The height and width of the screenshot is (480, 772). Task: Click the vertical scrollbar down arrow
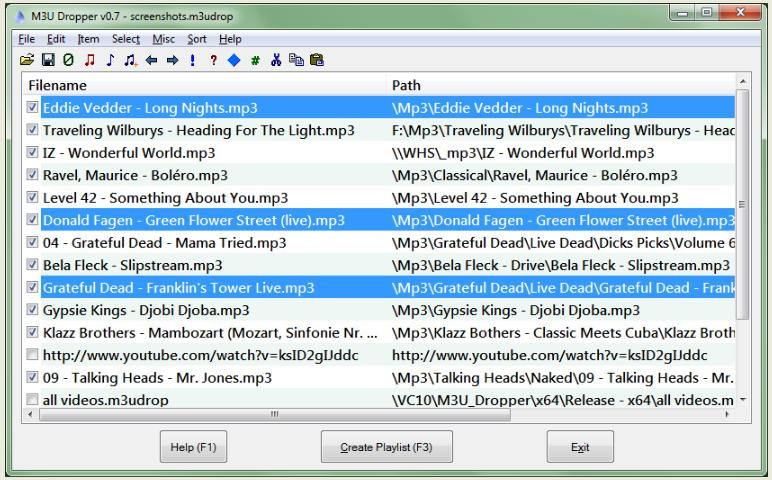742,400
